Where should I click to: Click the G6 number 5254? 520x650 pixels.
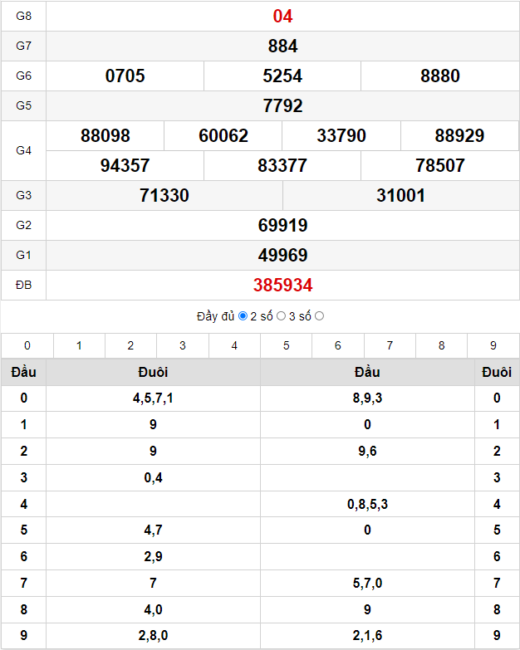pos(282,76)
